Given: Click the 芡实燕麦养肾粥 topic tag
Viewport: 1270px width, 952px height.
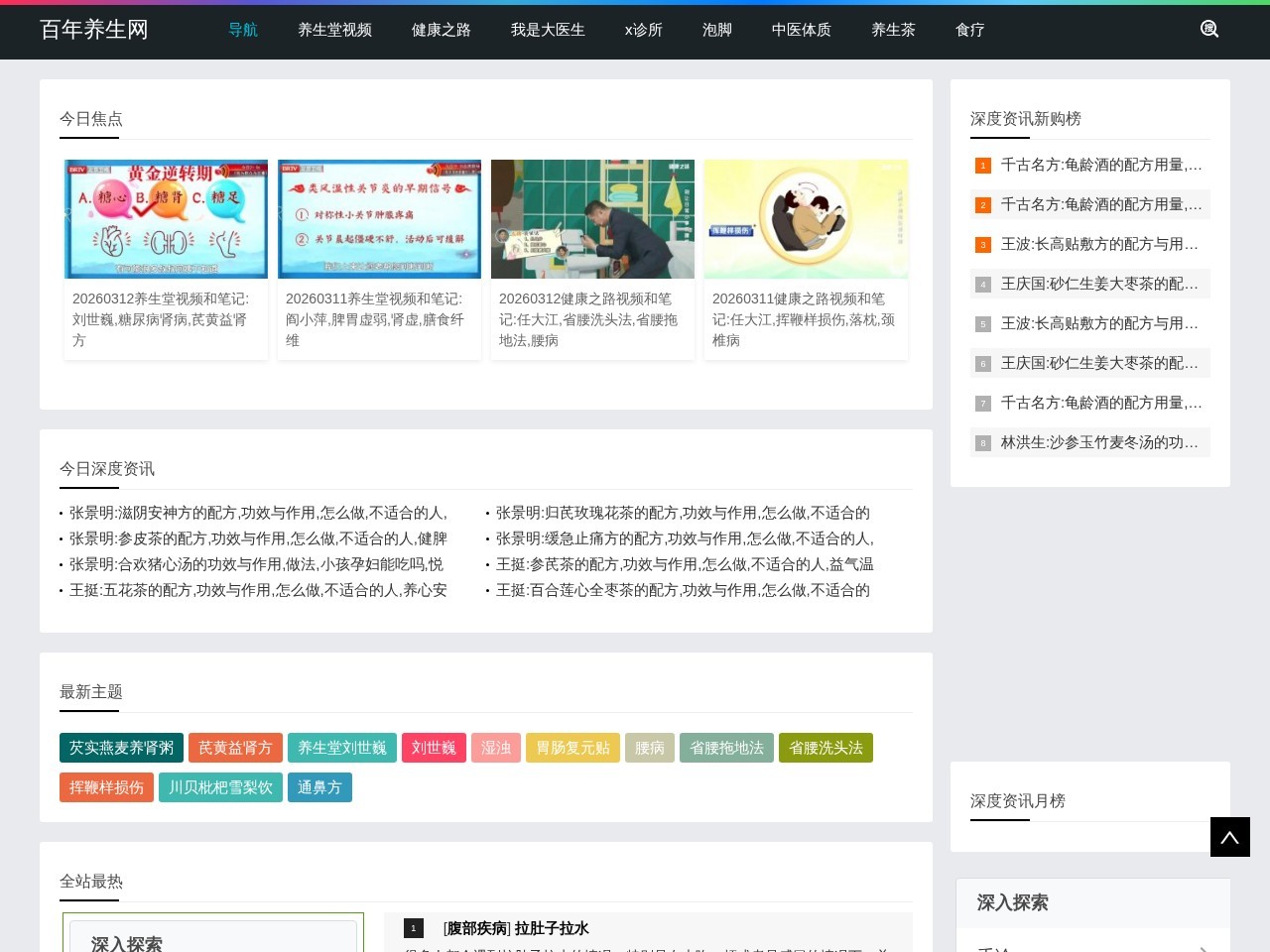Looking at the screenshot, I should (x=121, y=748).
